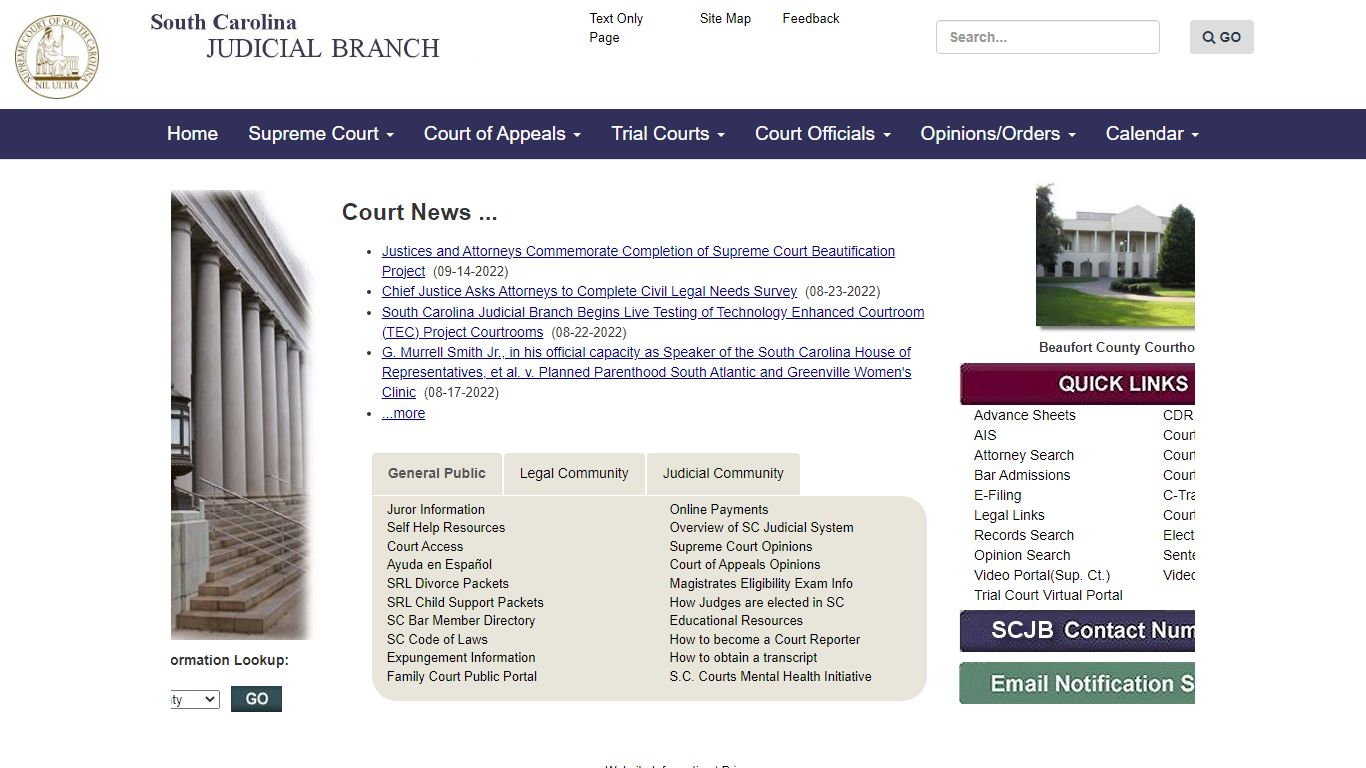The height and width of the screenshot is (768, 1366).
Task: Expand the Supreme Court dropdown menu
Action: click(321, 134)
